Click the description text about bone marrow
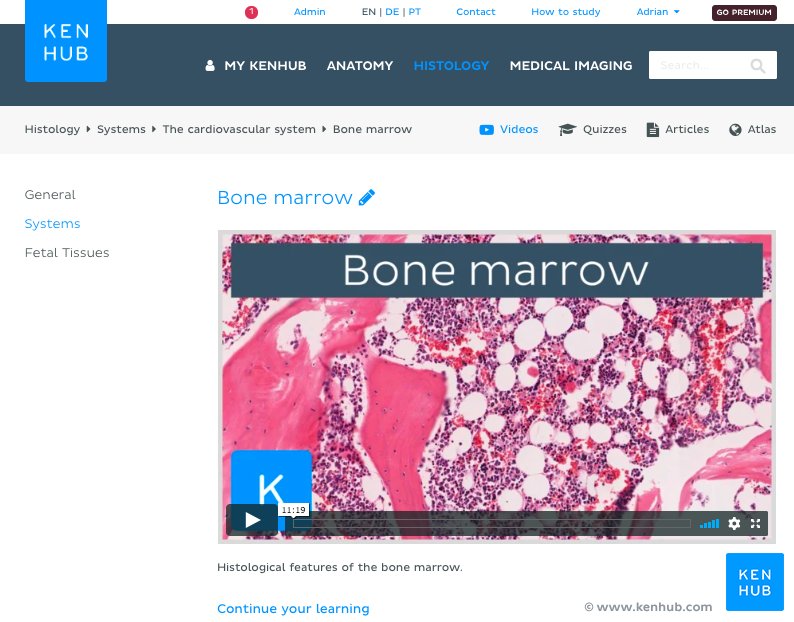794x622 pixels. click(x=340, y=567)
